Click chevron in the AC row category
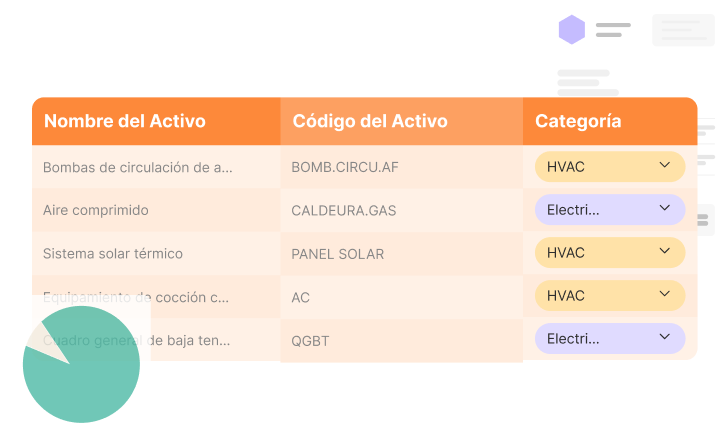728x444 pixels. pyautogui.click(x=665, y=295)
